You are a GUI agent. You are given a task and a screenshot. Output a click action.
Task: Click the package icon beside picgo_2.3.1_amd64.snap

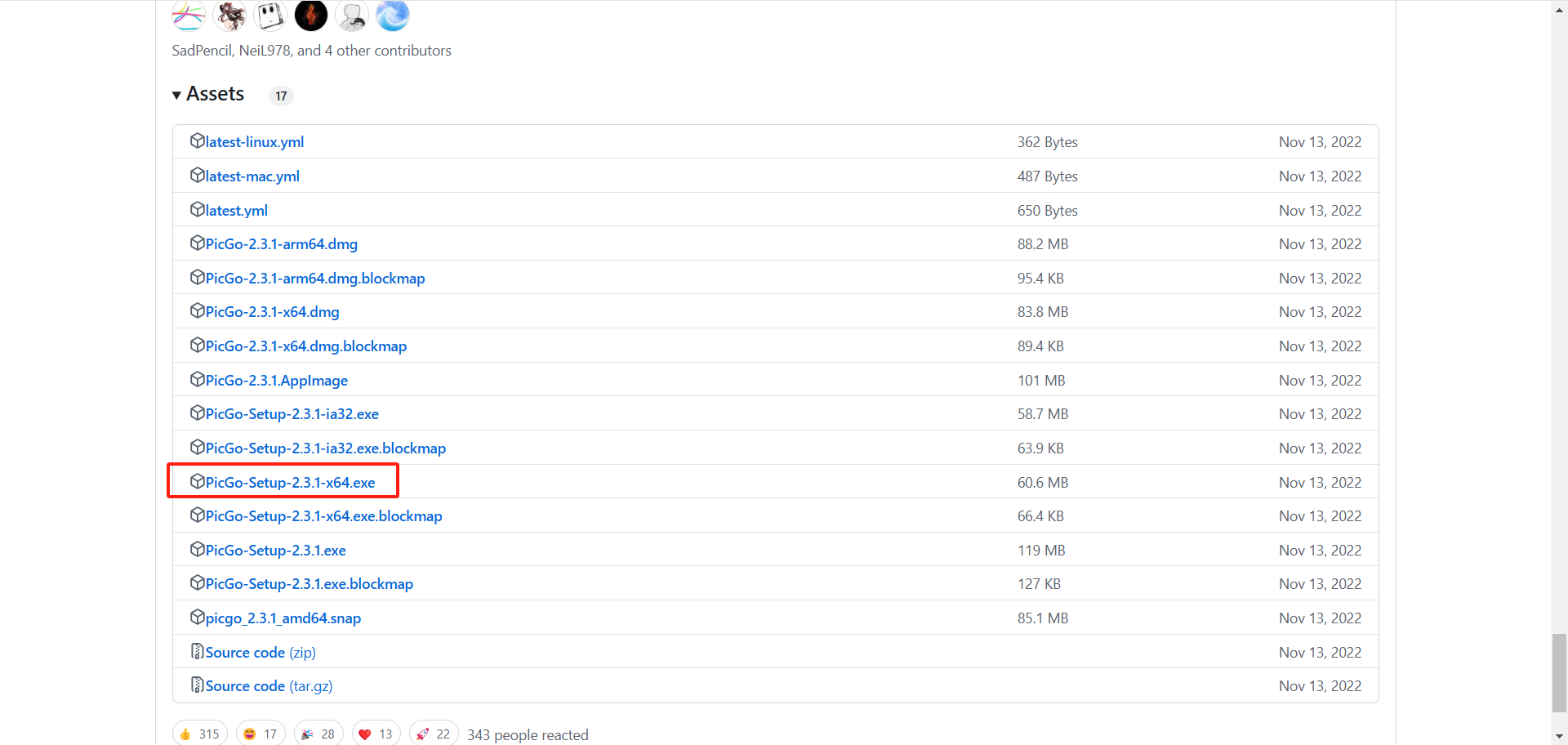197,618
